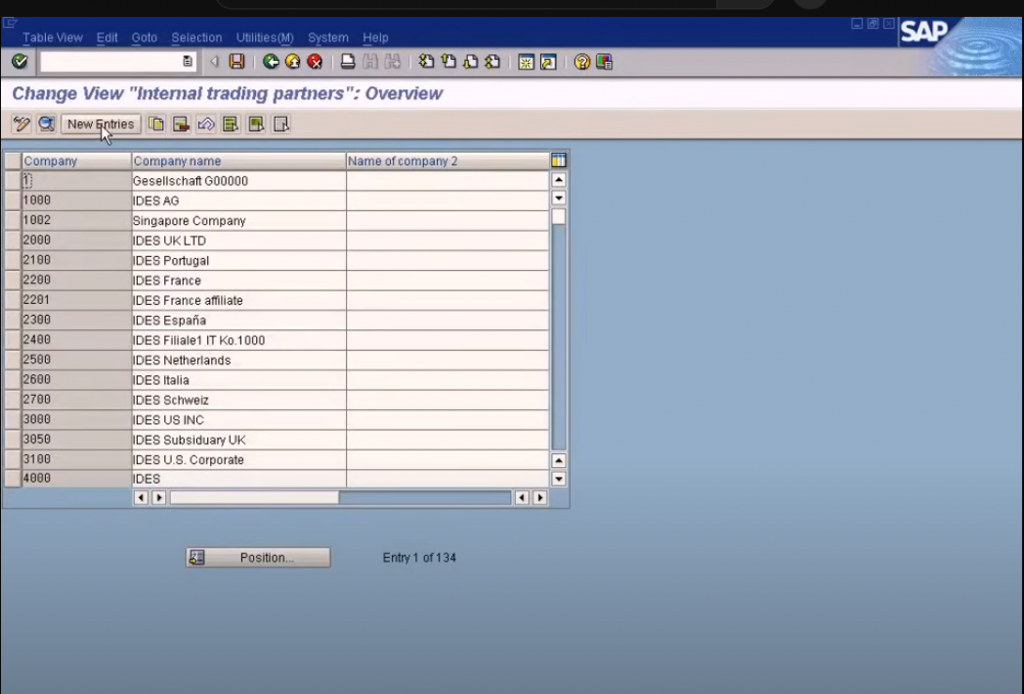Click the New Entries button
The image size is (1024, 694).
tap(101, 124)
